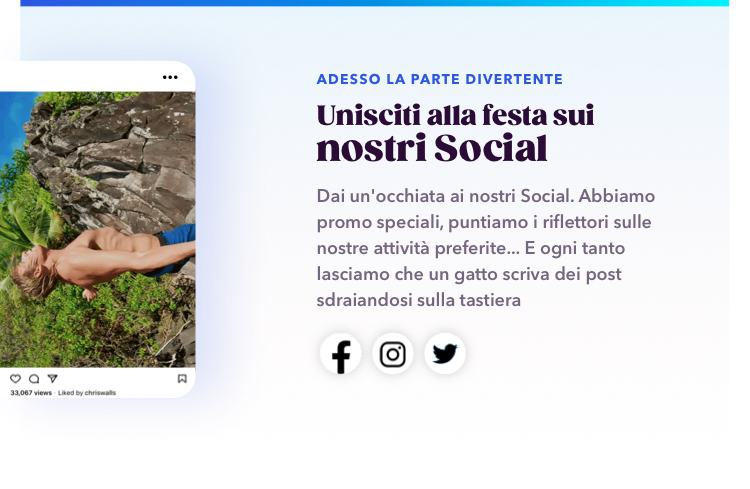Click the palm leaves in the photo
The width and height of the screenshot is (750, 489).
29,225
